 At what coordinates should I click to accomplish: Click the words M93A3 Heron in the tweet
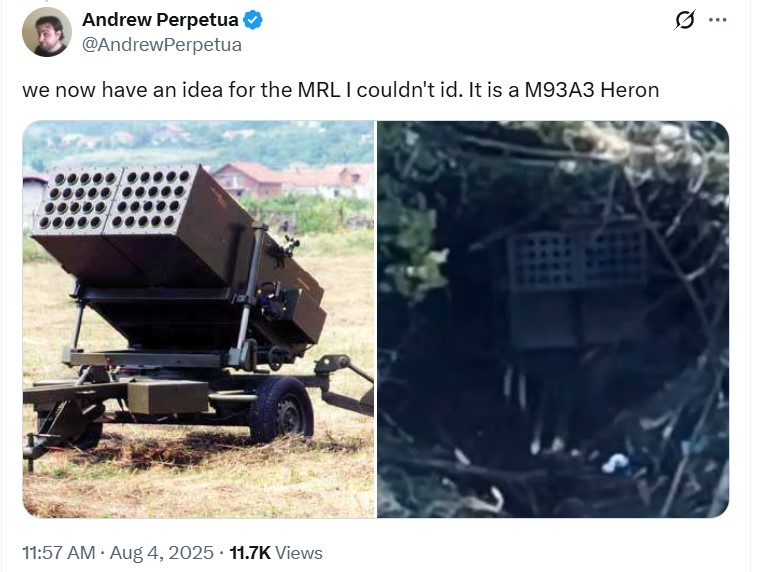pos(592,90)
